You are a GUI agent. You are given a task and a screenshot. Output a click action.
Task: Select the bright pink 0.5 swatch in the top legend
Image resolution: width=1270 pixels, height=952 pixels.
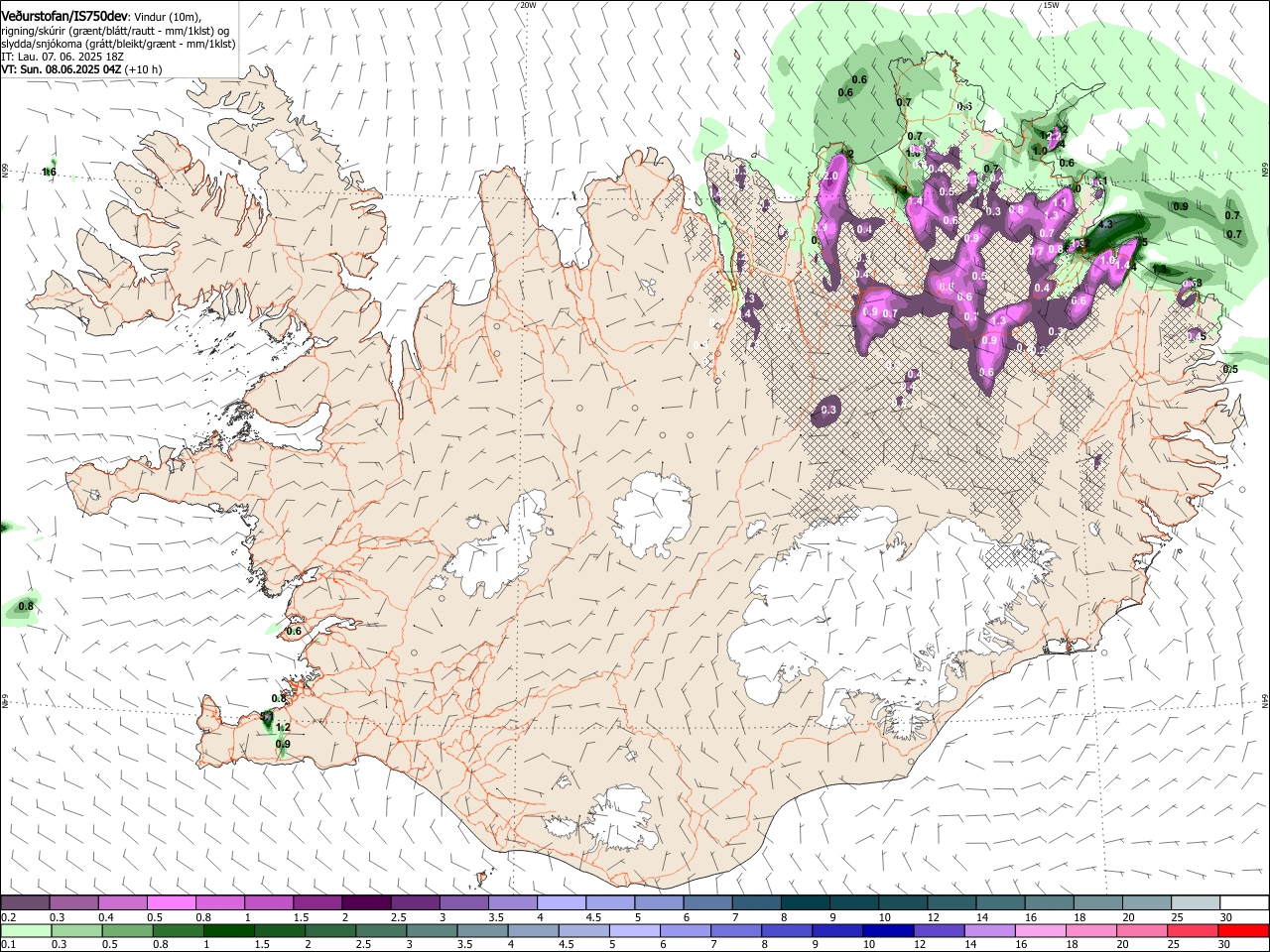(171, 903)
